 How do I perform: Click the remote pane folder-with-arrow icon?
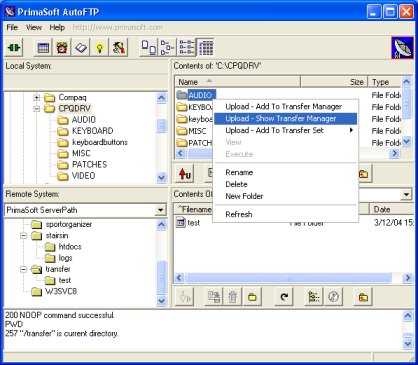click(363, 296)
